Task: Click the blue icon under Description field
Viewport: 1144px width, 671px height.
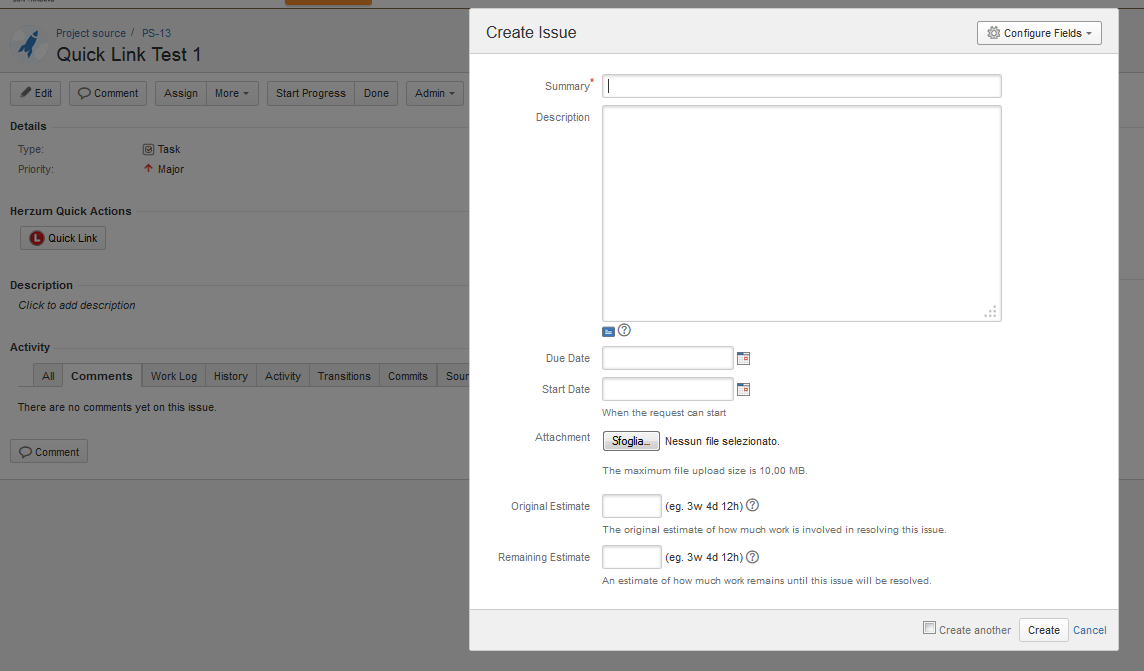Action: (x=608, y=331)
